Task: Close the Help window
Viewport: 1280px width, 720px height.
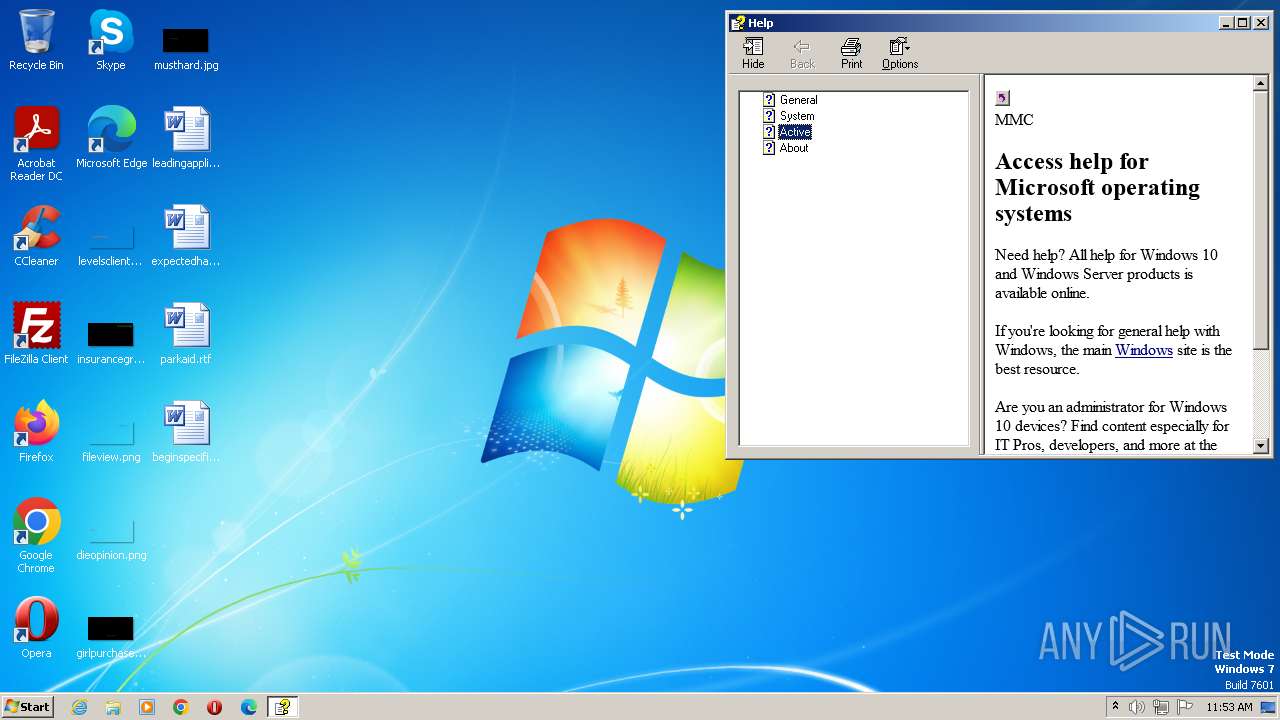Action: (x=1261, y=23)
